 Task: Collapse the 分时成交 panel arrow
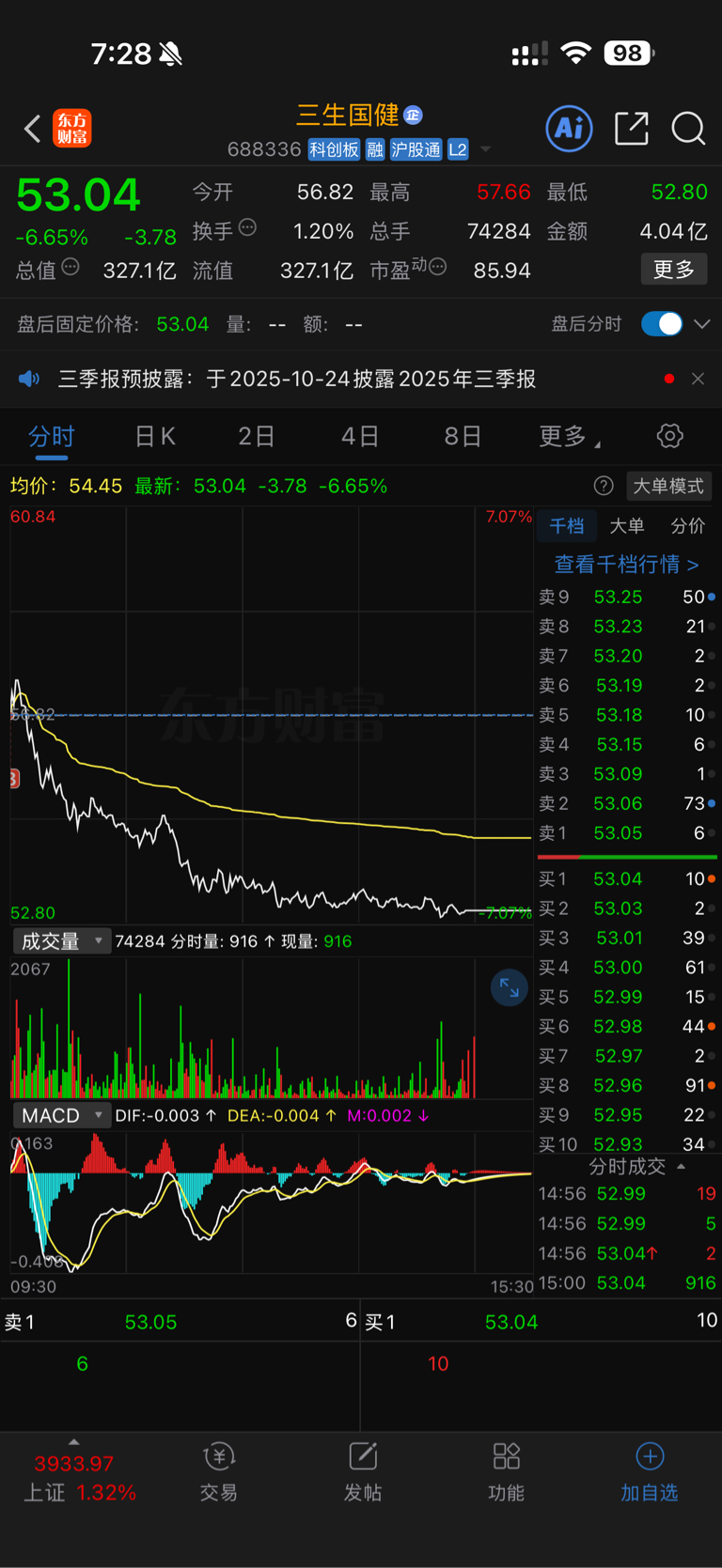(682, 1166)
